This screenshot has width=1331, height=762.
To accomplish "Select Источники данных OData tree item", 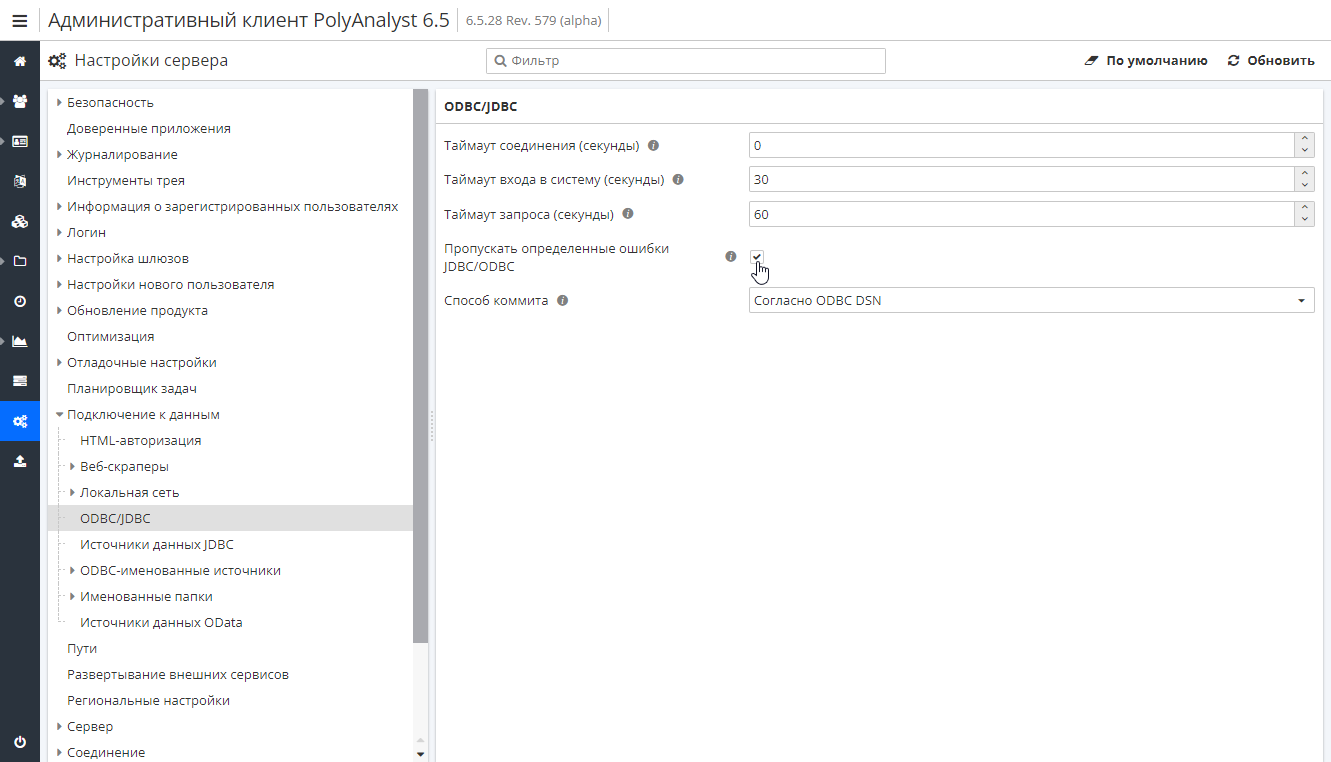I will point(161,622).
